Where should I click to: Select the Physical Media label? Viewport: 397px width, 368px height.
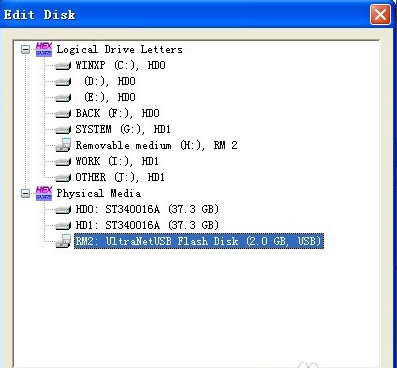pyautogui.click(x=99, y=193)
